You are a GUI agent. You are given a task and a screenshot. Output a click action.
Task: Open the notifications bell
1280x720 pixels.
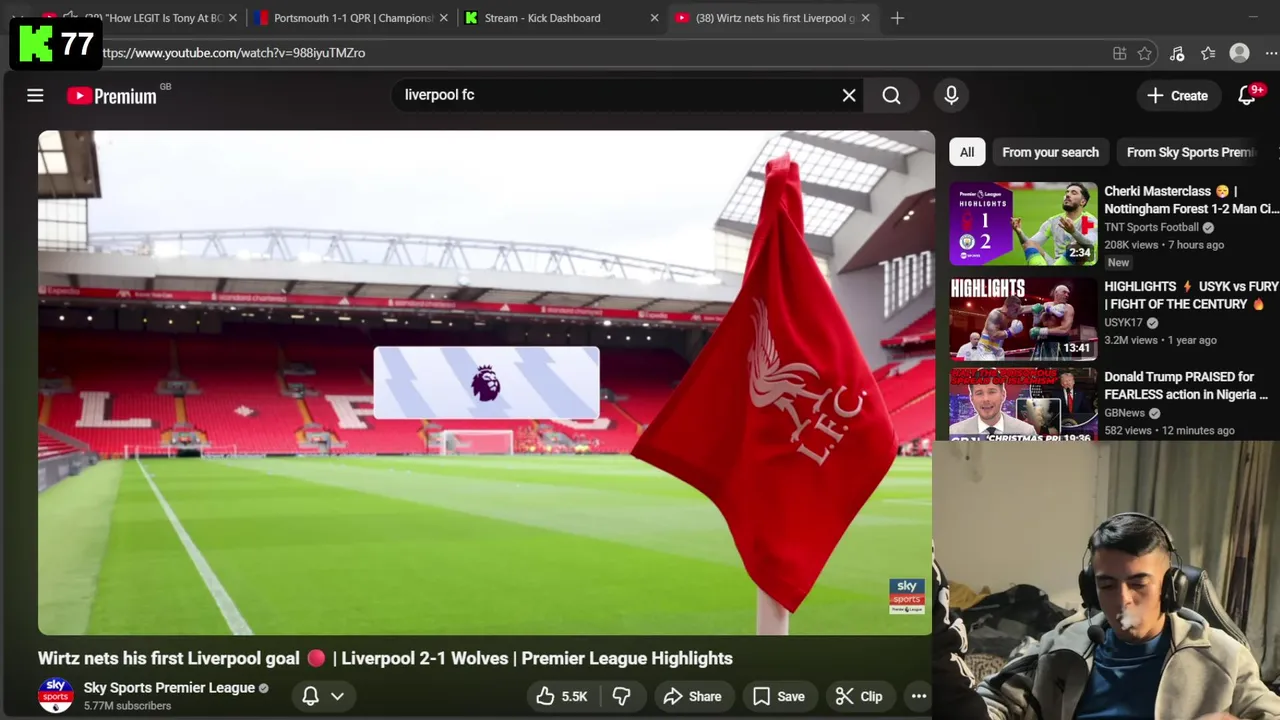1247,95
